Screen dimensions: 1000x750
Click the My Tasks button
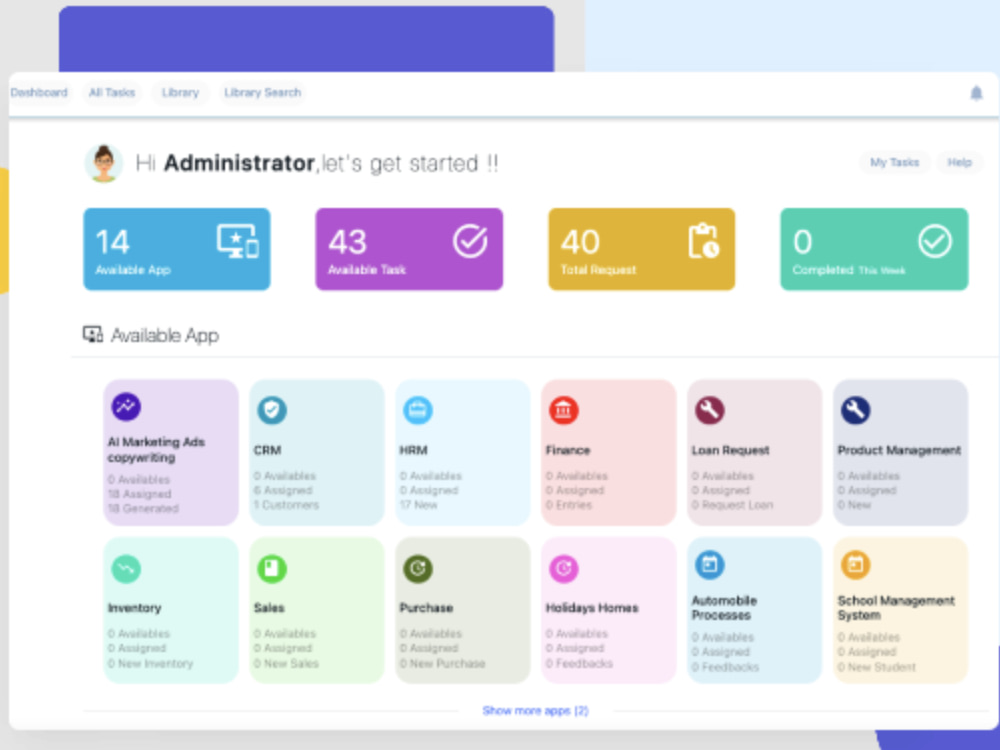tap(894, 162)
